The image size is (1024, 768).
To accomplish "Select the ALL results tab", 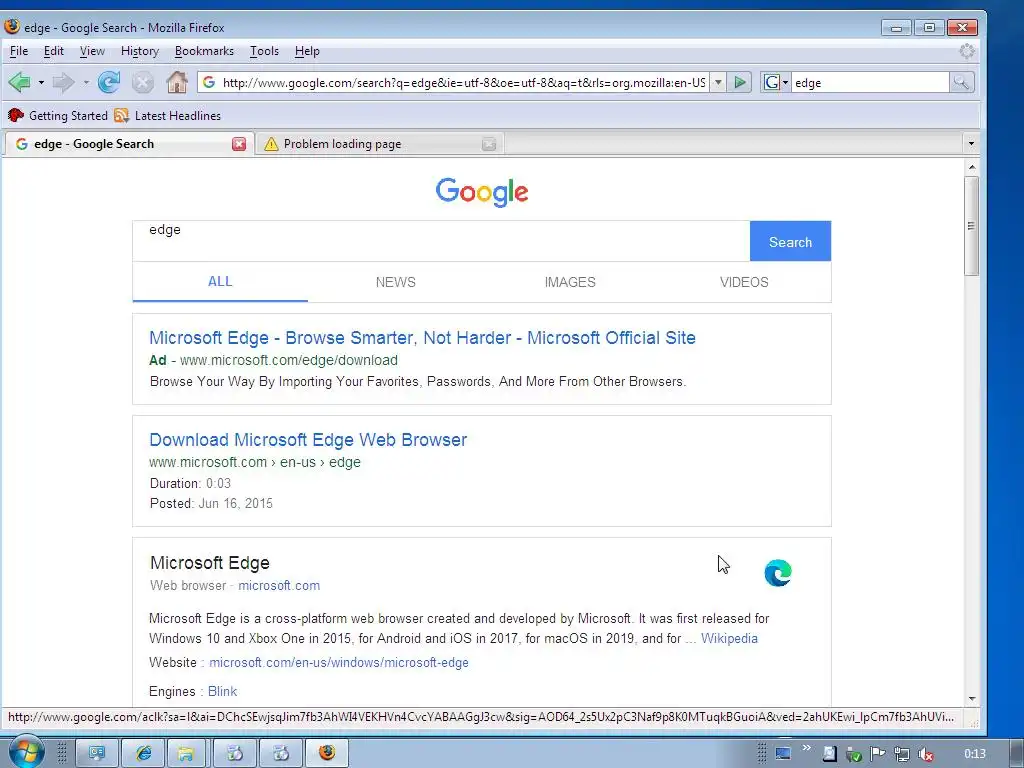I will pos(220,281).
